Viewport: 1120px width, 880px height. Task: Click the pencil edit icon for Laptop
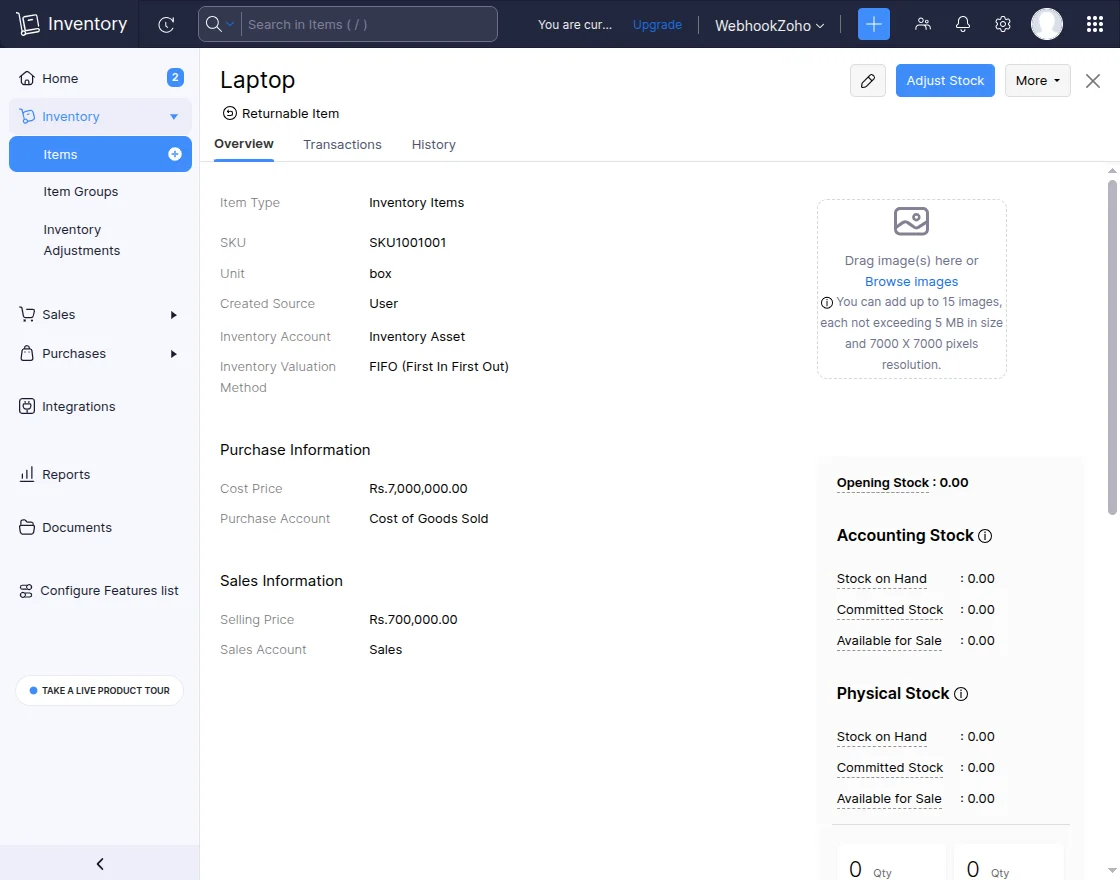tap(868, 81)
